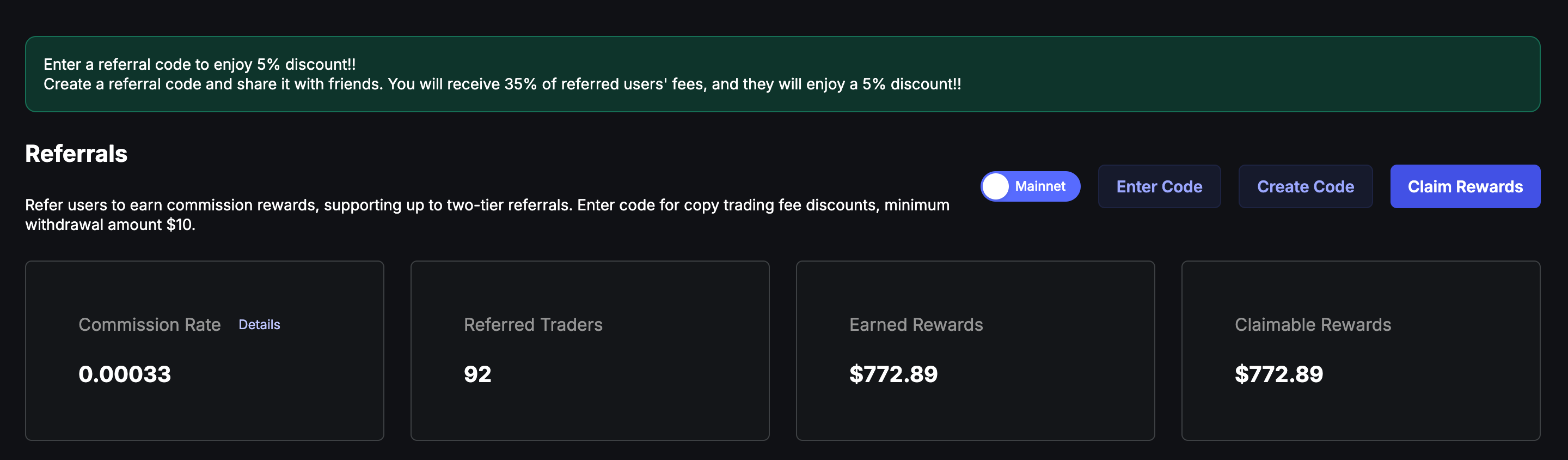Select the referred traders count 92
1568x460 pixels.
pos(477,374)
